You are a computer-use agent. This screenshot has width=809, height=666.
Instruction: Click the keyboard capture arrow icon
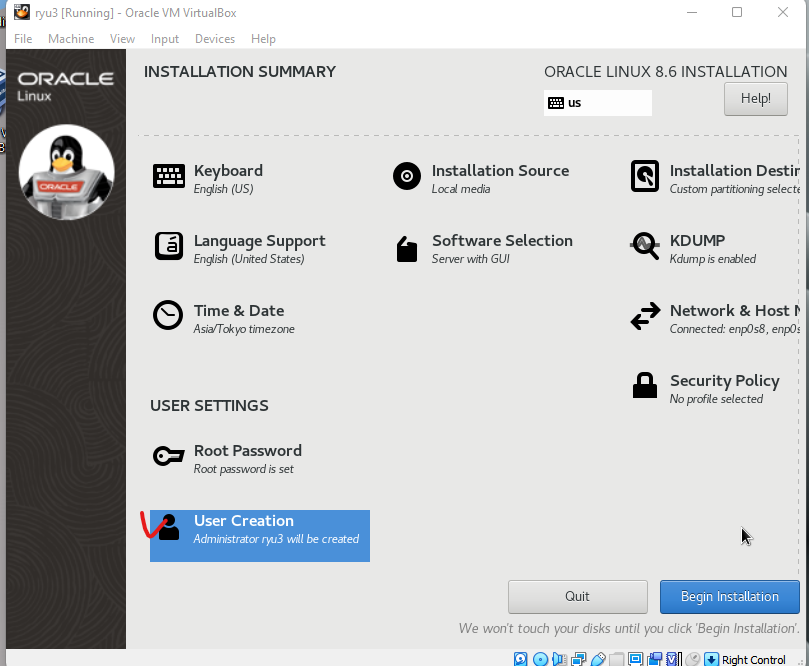[x=711, y=659]
